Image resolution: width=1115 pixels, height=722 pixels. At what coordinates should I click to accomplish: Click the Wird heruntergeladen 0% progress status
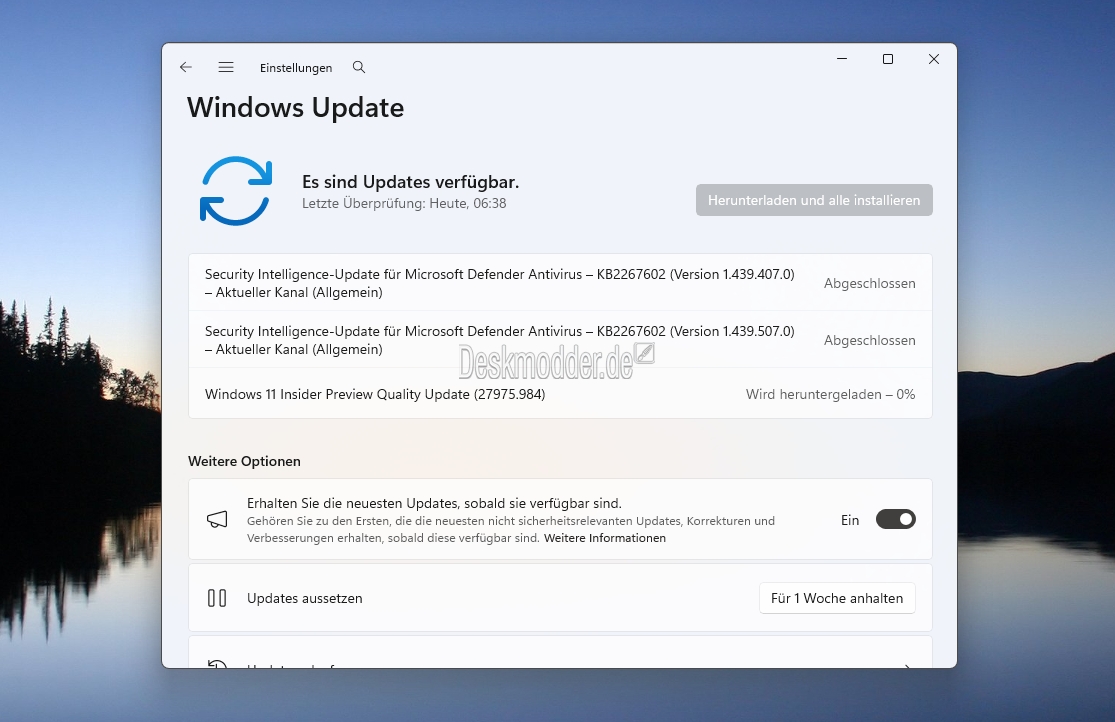click(830, 394)
